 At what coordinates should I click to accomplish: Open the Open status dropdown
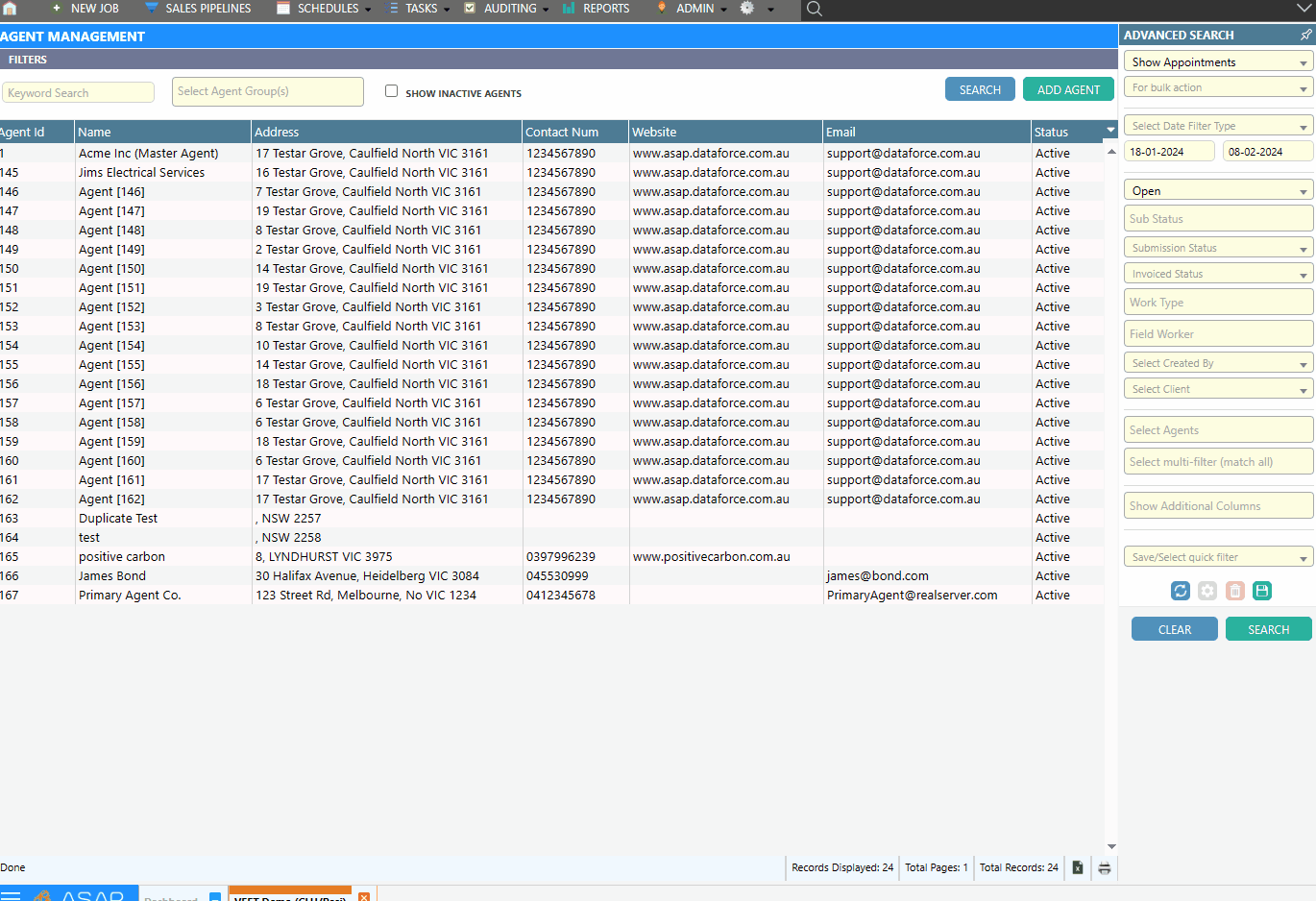(1218, 189)
